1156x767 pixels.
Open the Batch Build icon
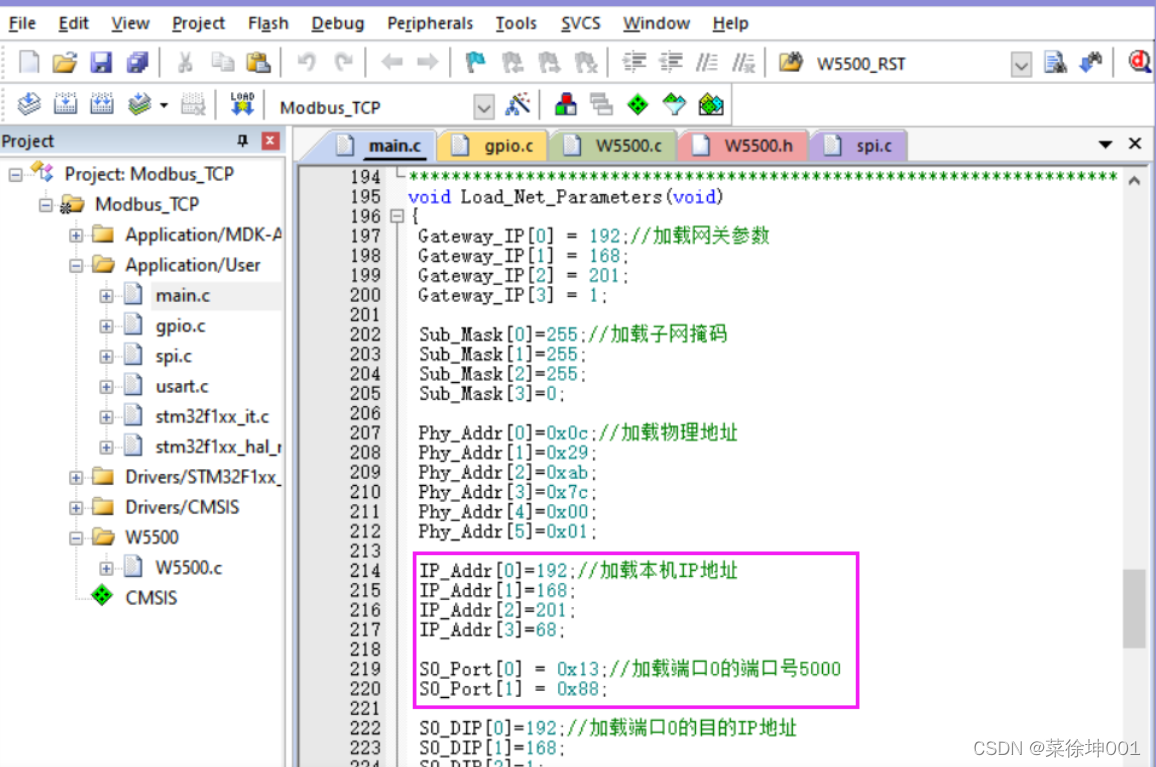(x=139, y=105)
